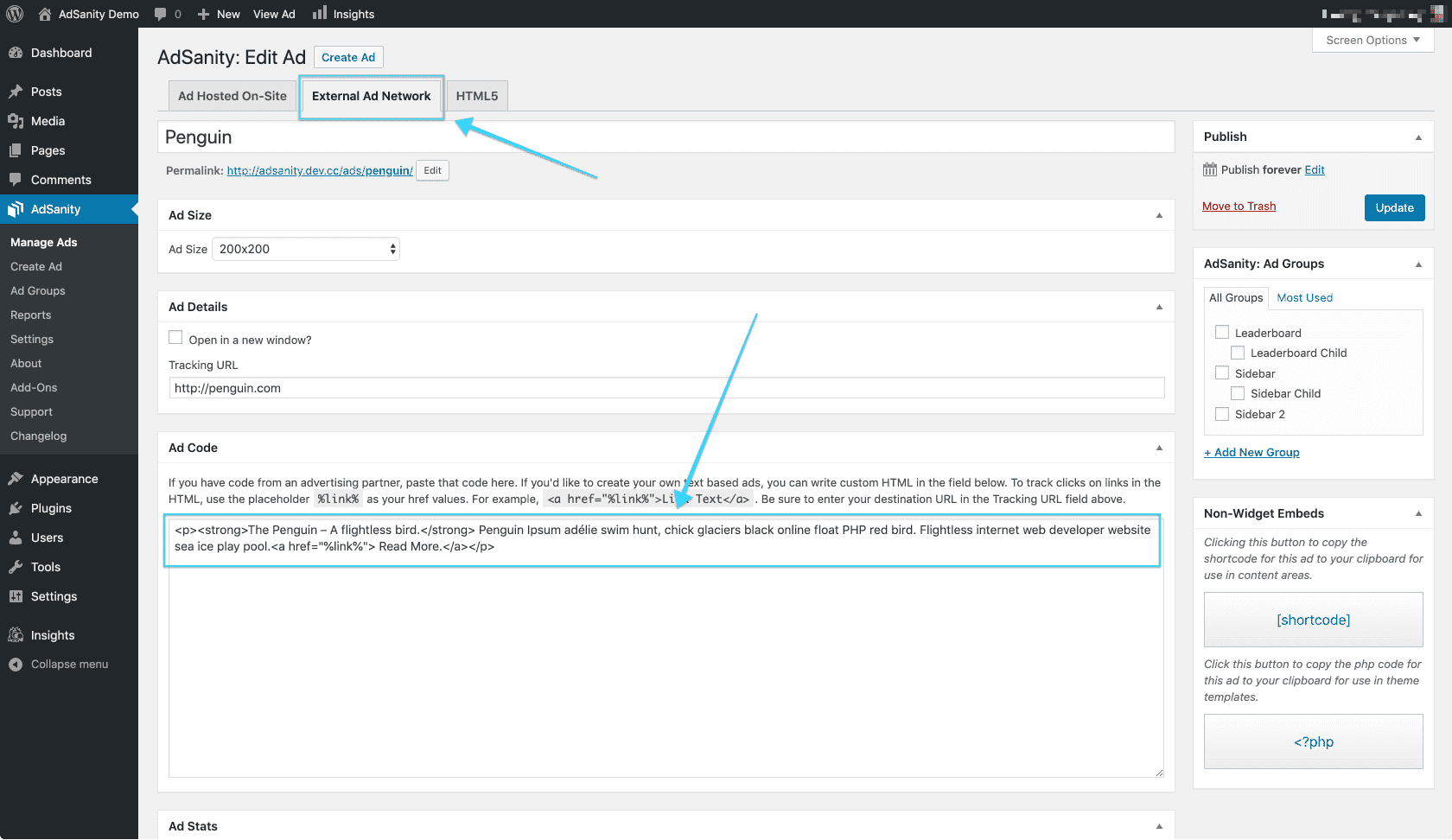Toggle the Open in a new window checkbox
This screenshot has height=840, width=1452.
click(x=175, y=338)
